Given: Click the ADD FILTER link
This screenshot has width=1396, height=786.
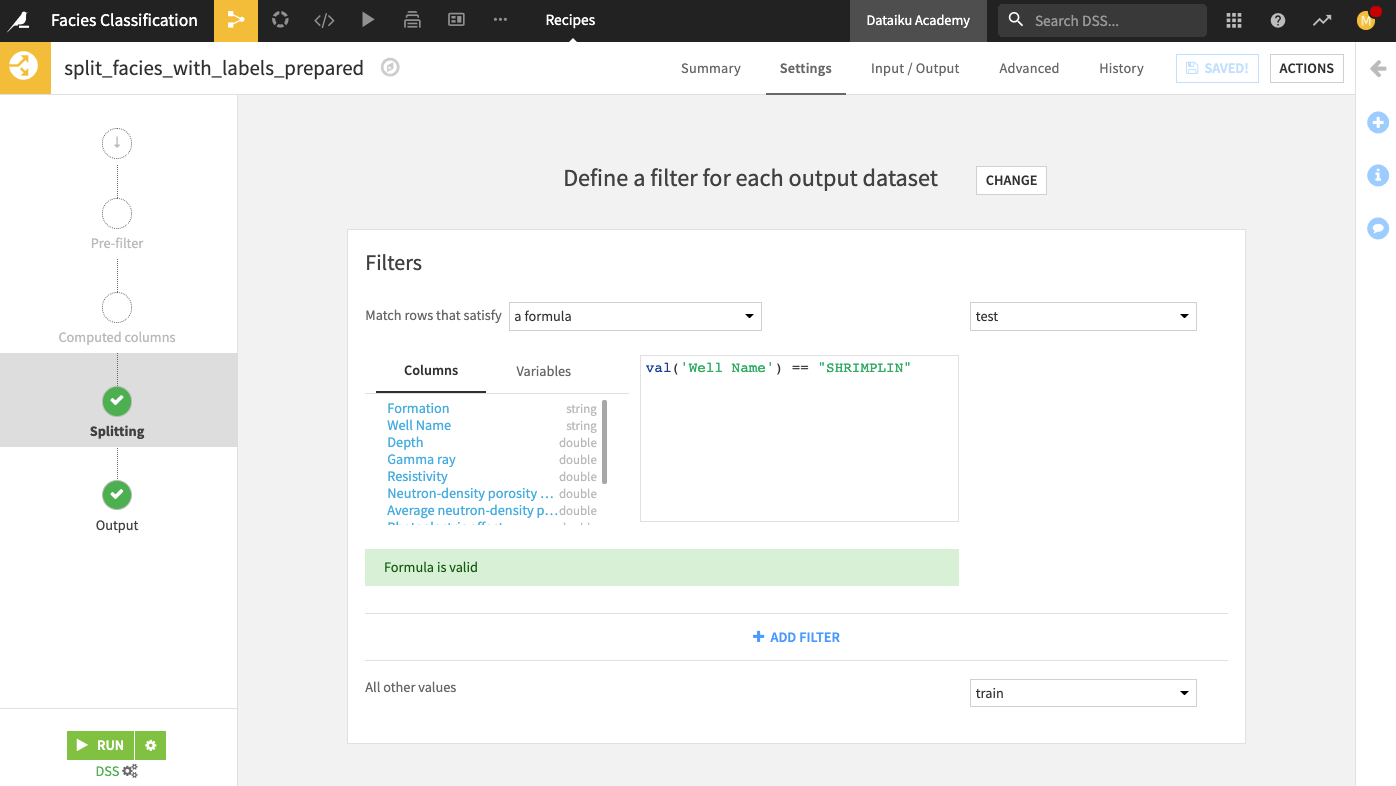Looking at the screenshot, I should click(x=796, y=637).
